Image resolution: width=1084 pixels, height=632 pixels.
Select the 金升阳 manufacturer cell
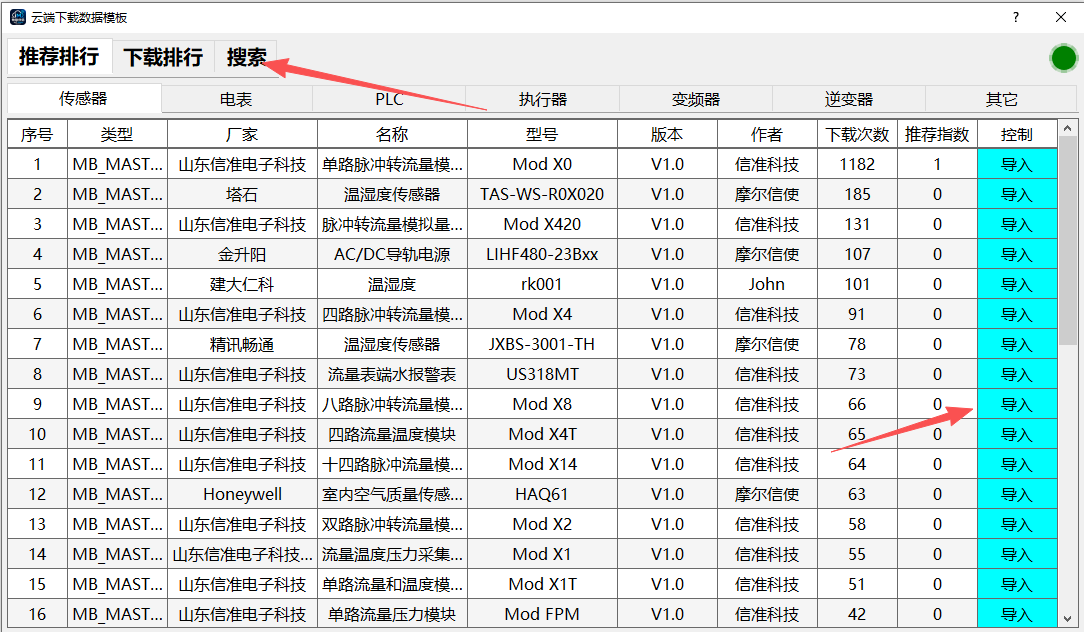(x=242, y=254)
